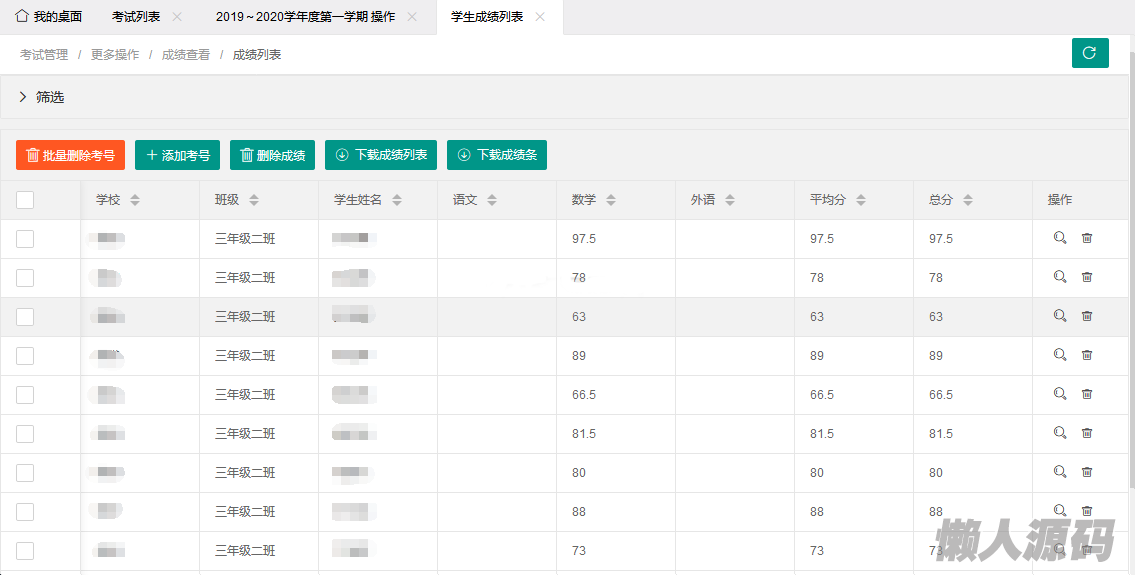The image size is (1135, 575).
Task: Check the box for the 97.5 row
Action: [x=25, y=238]
